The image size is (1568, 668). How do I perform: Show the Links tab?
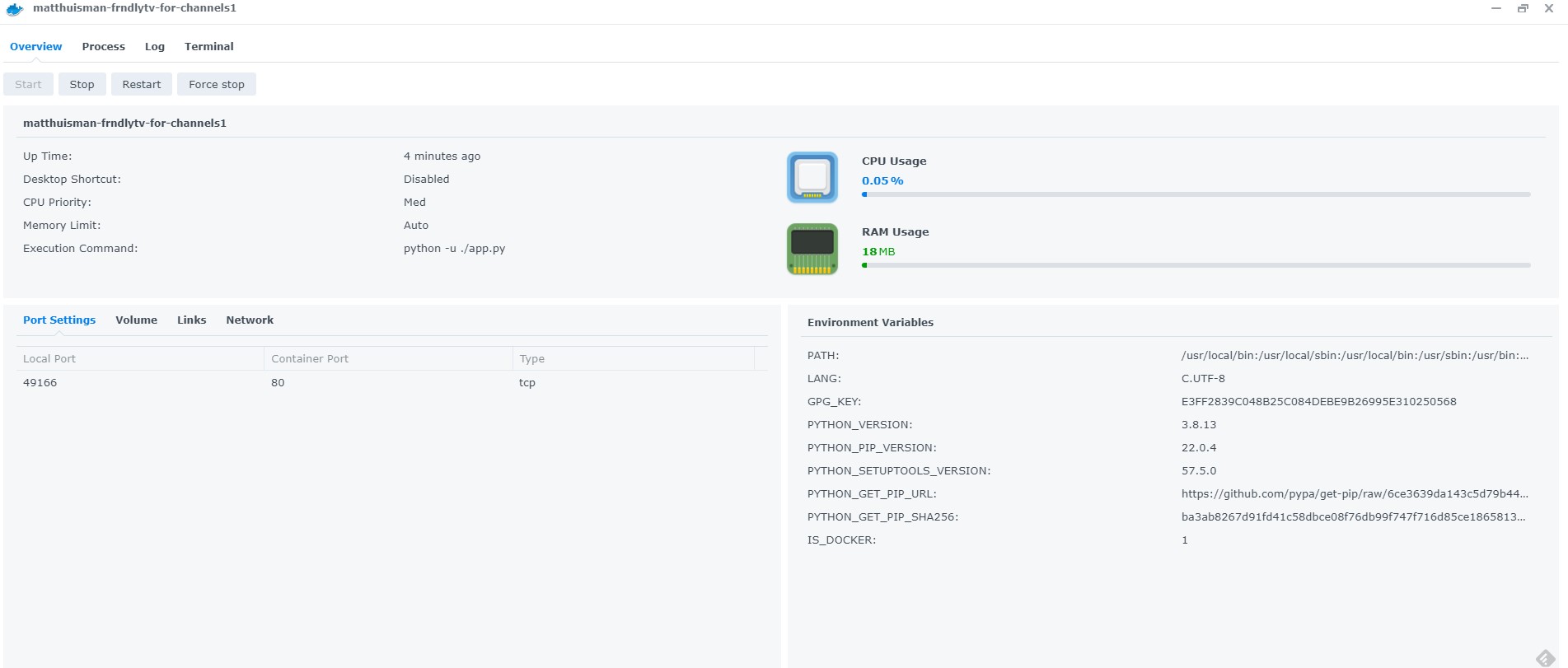(x=191, y=320)
